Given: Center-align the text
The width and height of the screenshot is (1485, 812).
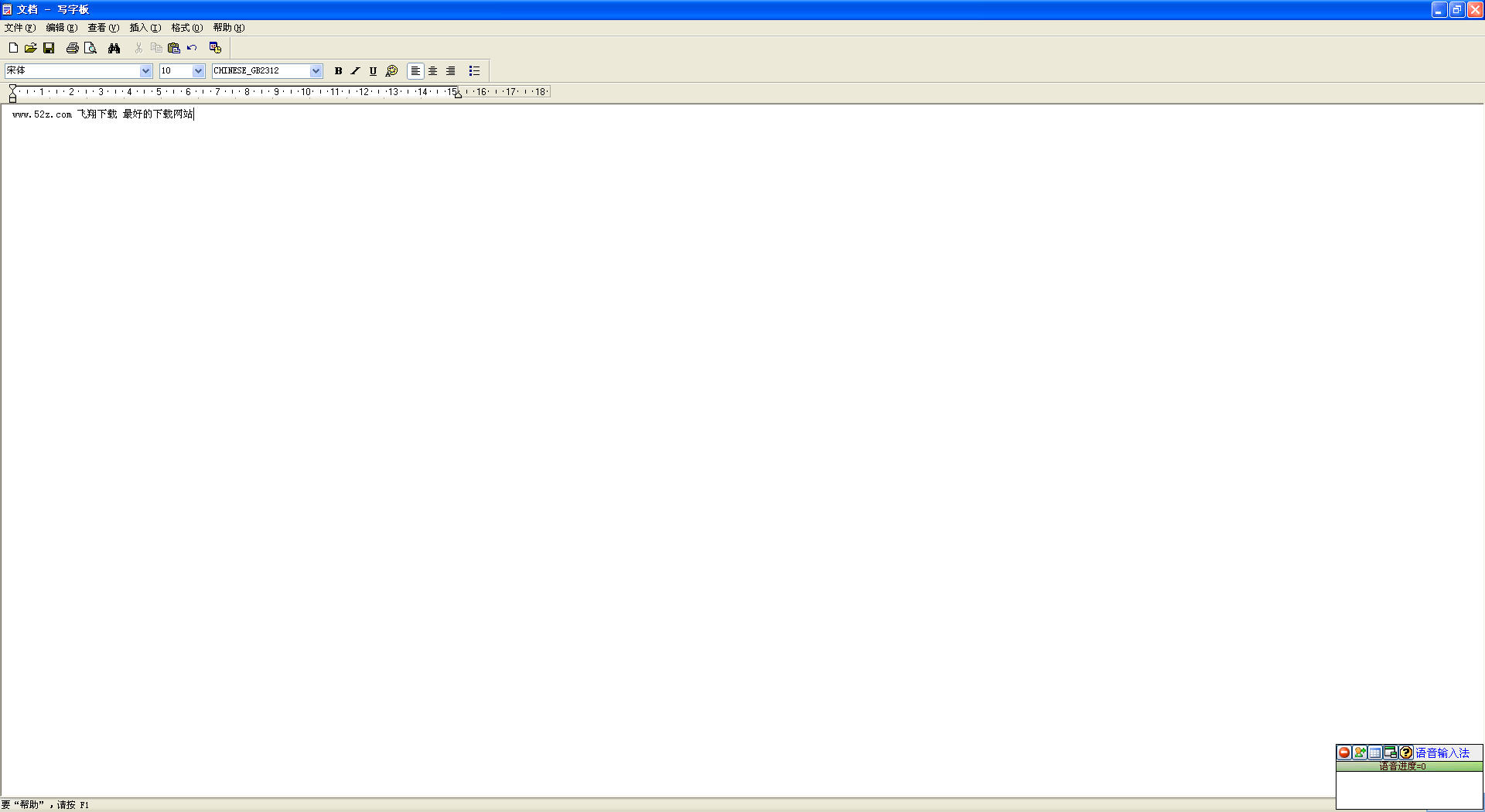Looking at the screenshot, I should tap(433, 70).
